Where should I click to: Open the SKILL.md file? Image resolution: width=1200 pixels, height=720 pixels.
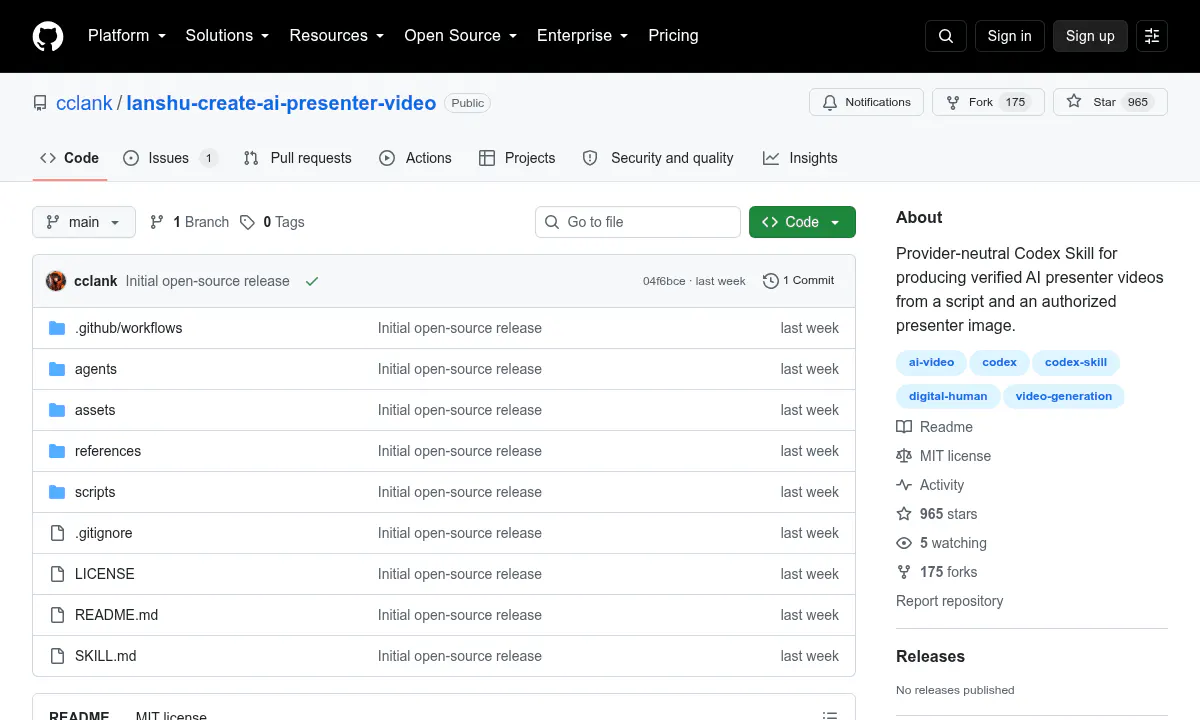(106, 656)
